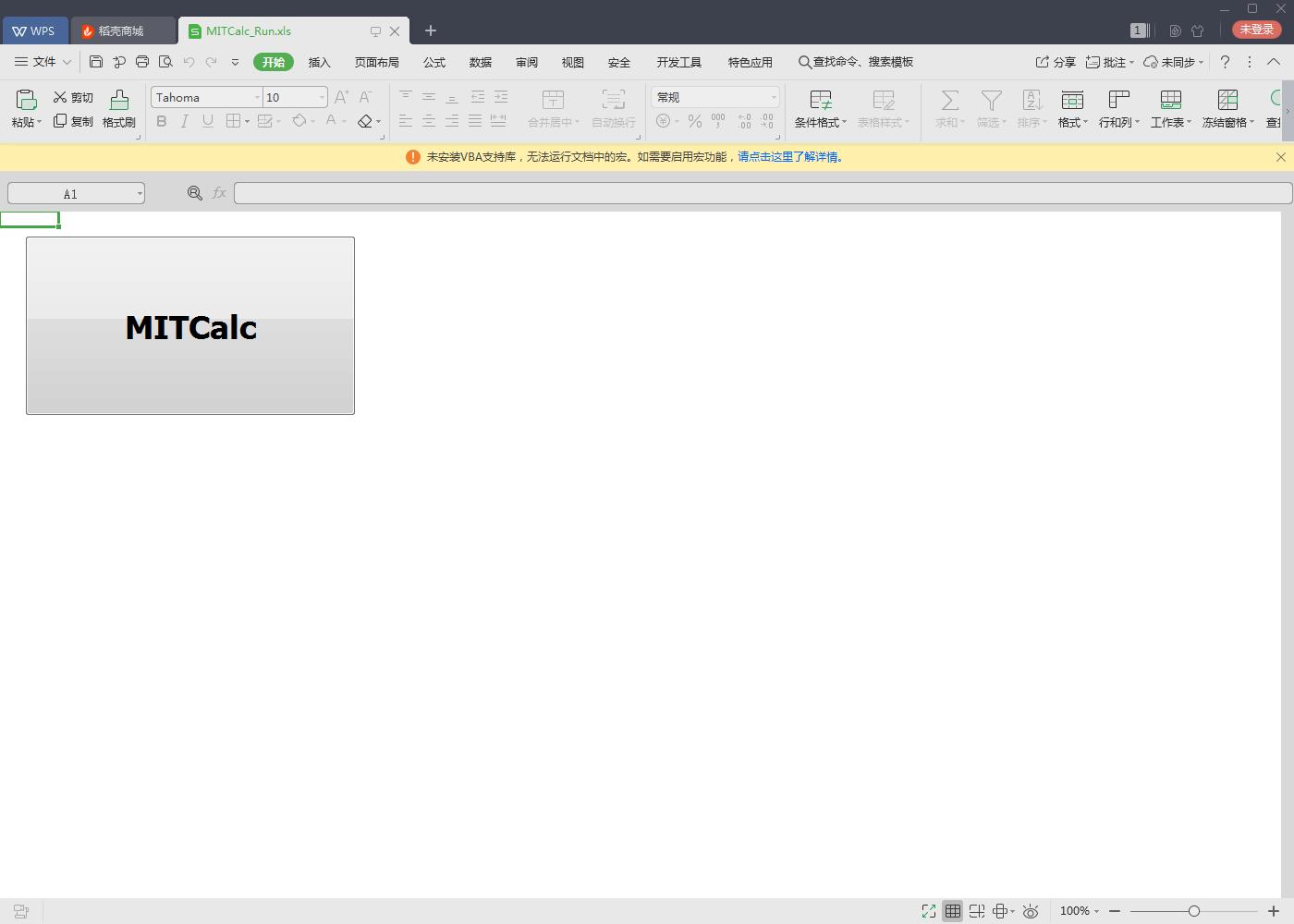Screen dimensions: 1294x924
Task: Click 未登录 login button
Action: coord(1257,30)
